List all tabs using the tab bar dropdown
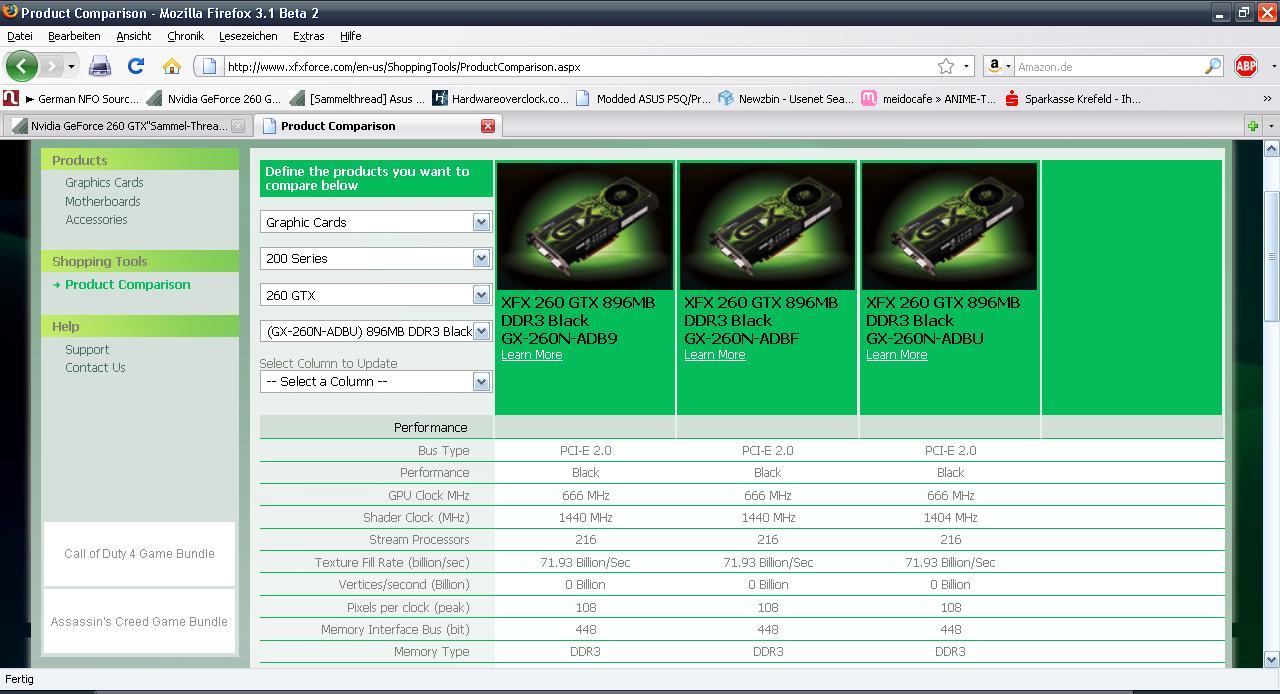 1271,126
